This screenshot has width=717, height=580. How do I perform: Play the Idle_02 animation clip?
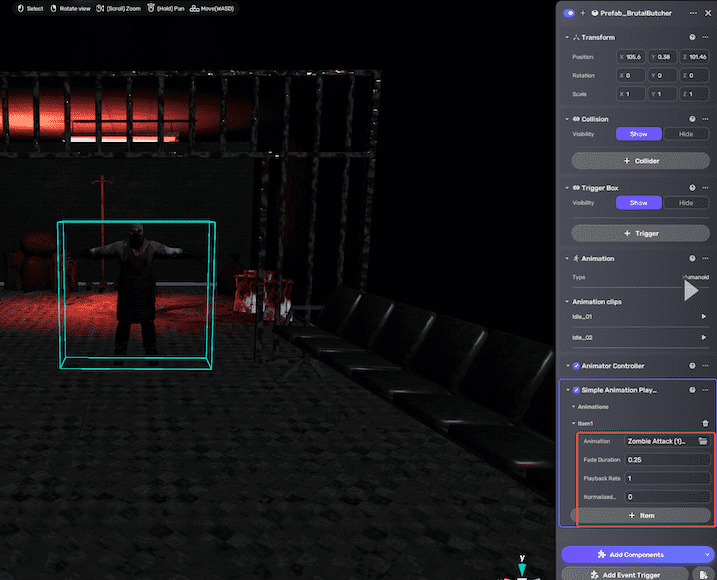[704, 337]
